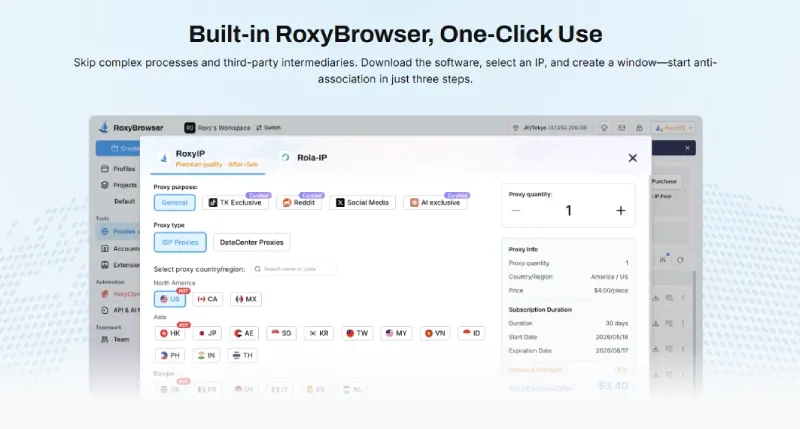Select the KR country option
Screen dimensions: 800x429
pos(319,333)
